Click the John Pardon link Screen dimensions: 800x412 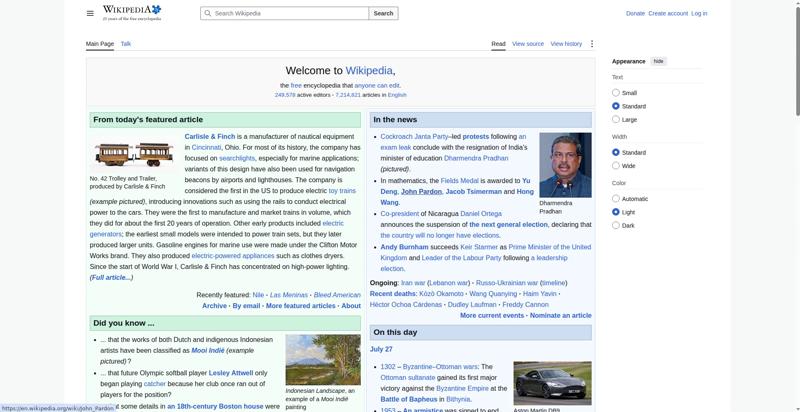click(421, 192)
